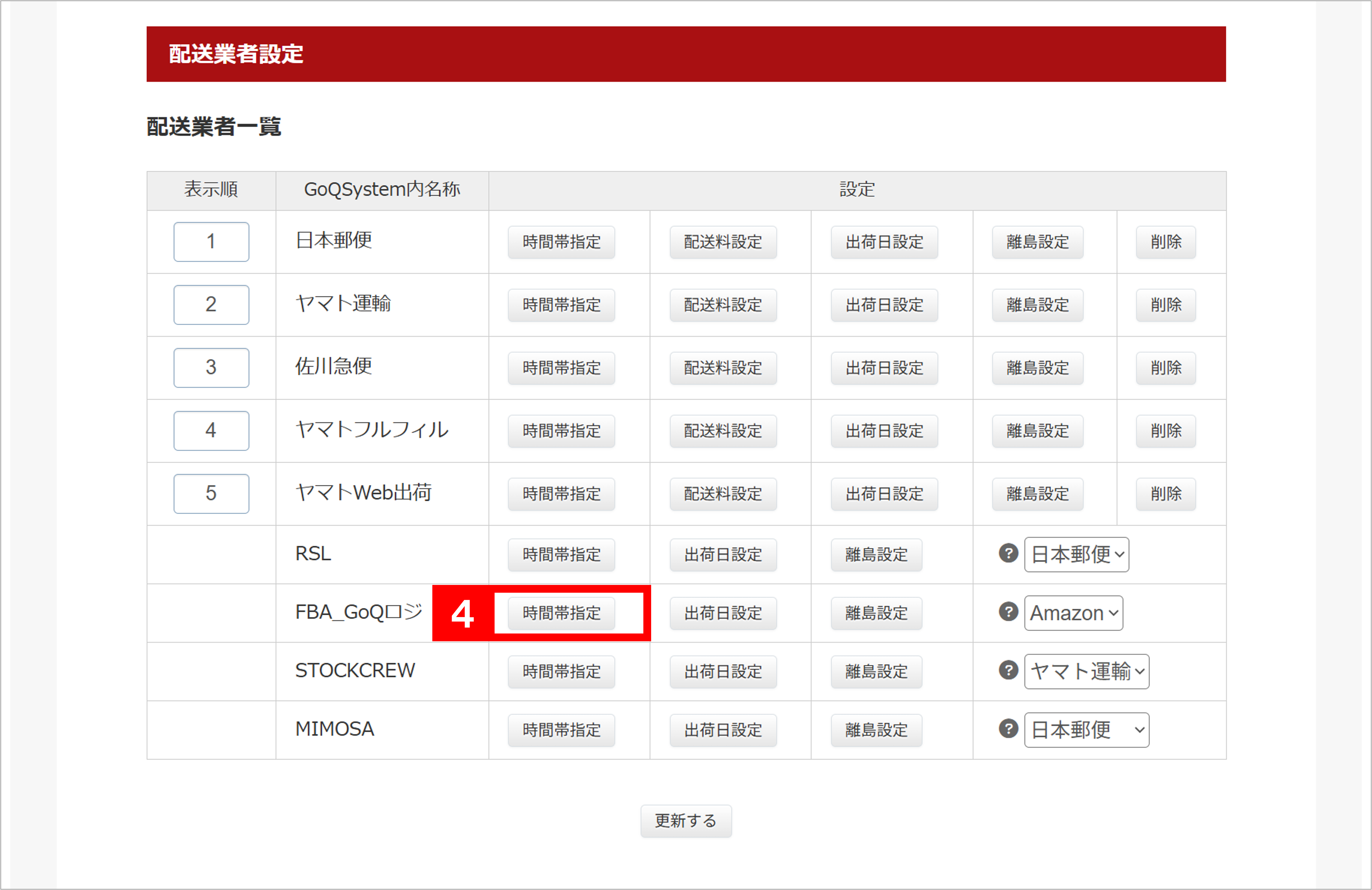The image size is (1372, 890).
Task: Open the RSL carrier dropdown showing 日本郵便
Action: coord(1076,554)
